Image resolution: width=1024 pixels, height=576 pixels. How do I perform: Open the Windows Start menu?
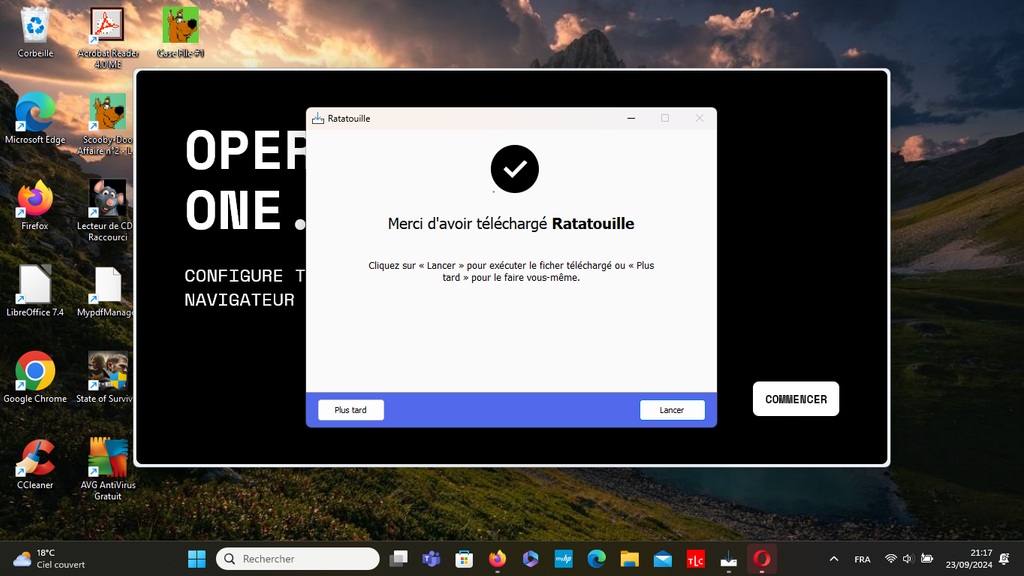coord(197,559)
